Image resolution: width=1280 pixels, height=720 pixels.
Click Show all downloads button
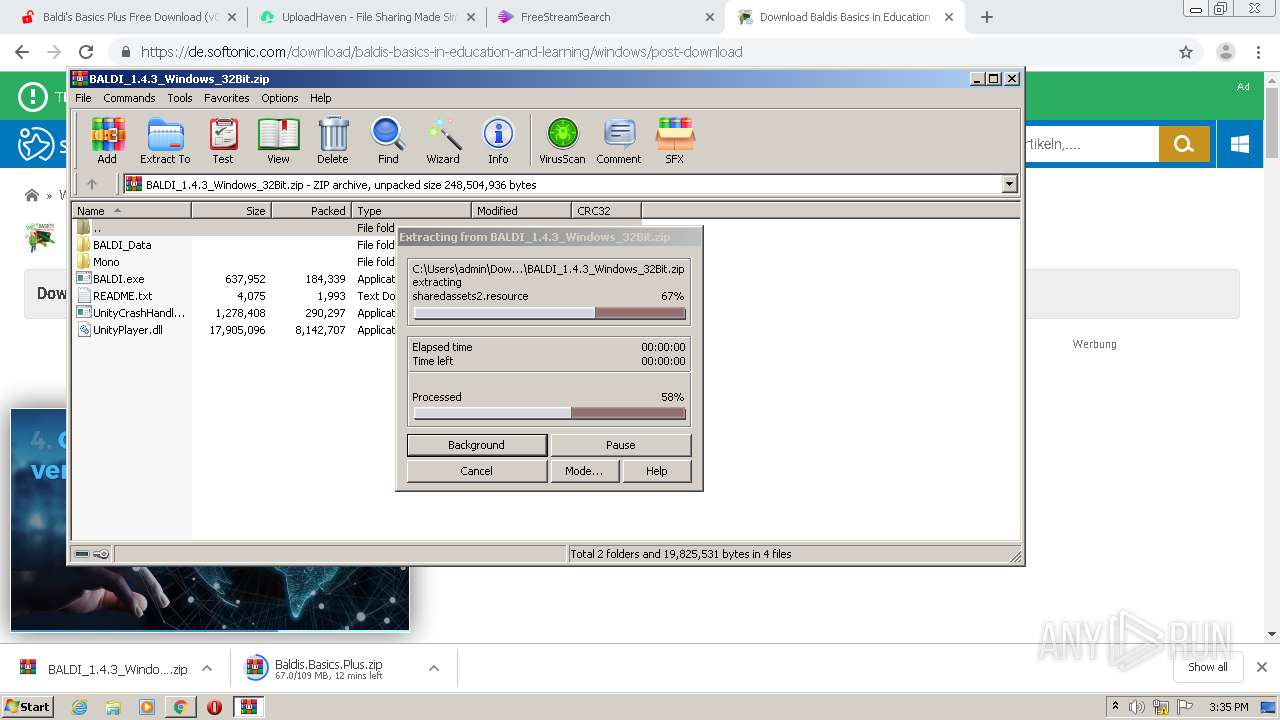click(1207, 667)
